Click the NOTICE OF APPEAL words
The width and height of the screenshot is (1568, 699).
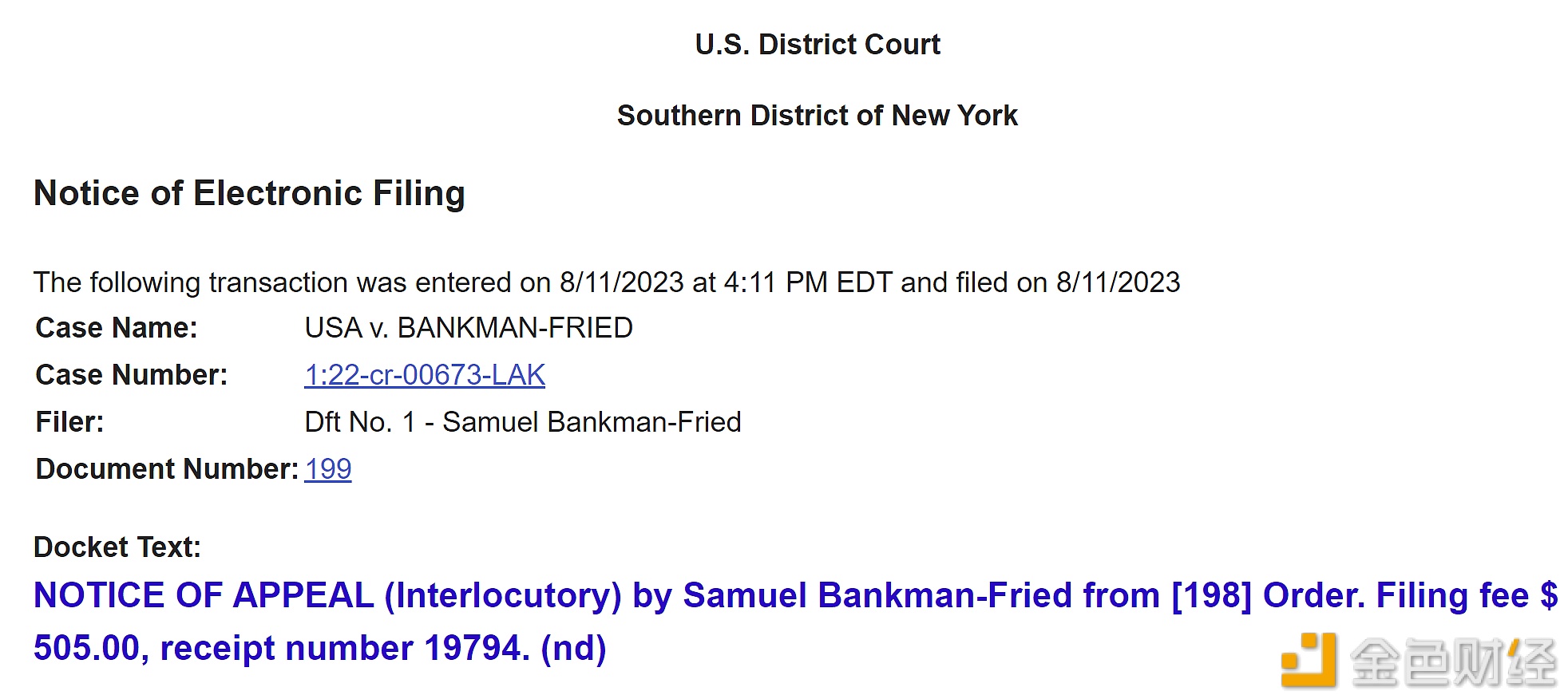(204, 596)
